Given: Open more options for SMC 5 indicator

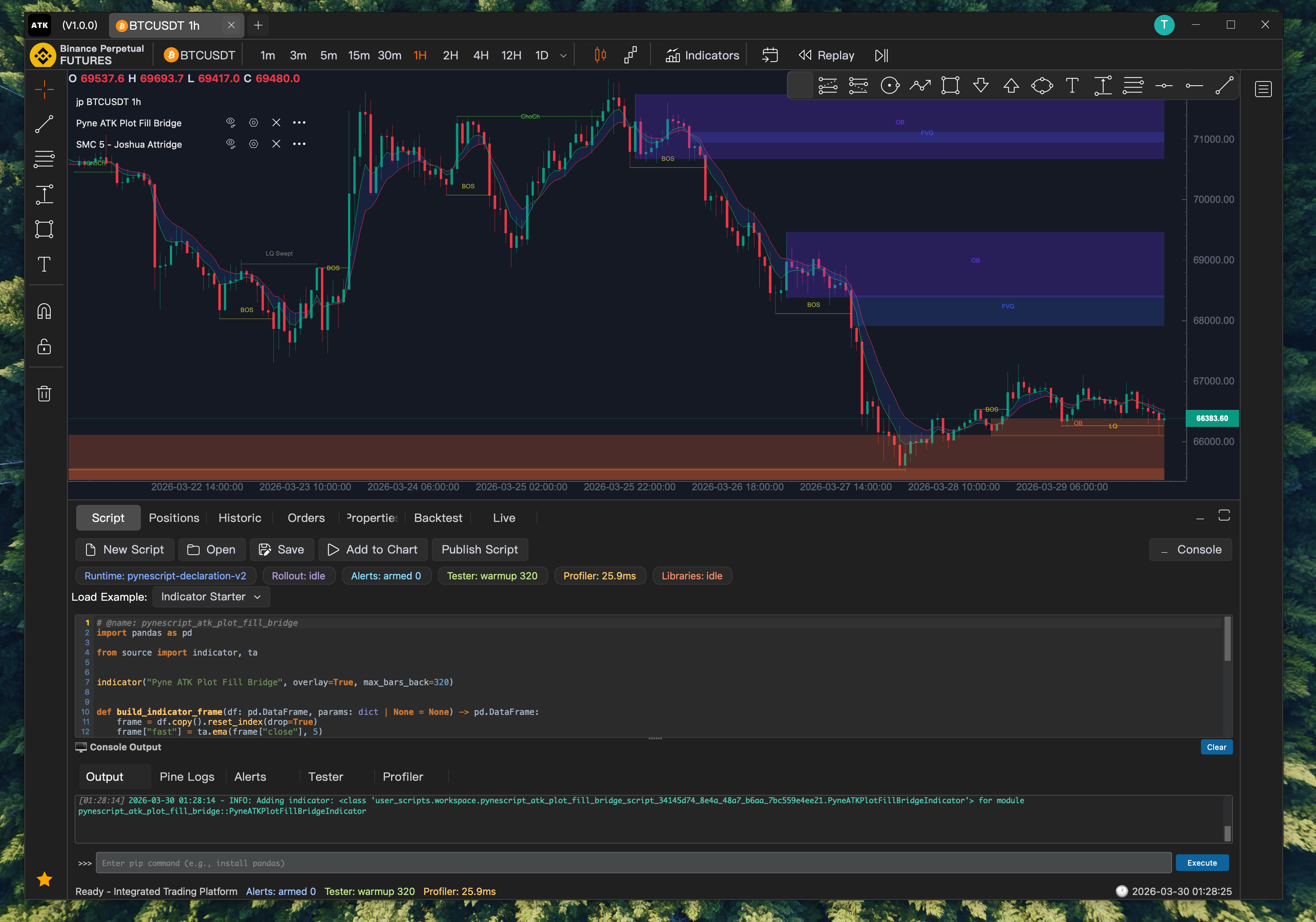Looking at the screenshot, I should click(x=299, y=144).
